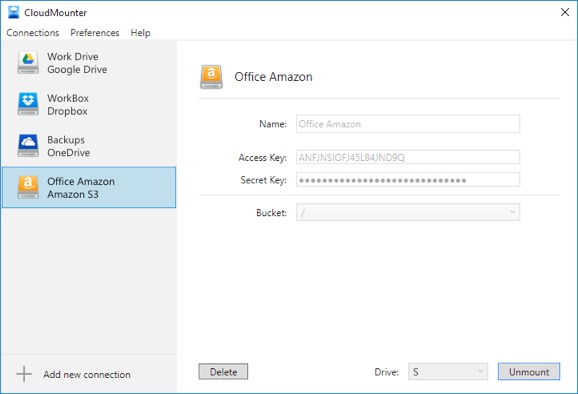578x394 pixels.
Task: Select the Office Amazon connection entry
Action: [89, 187]
